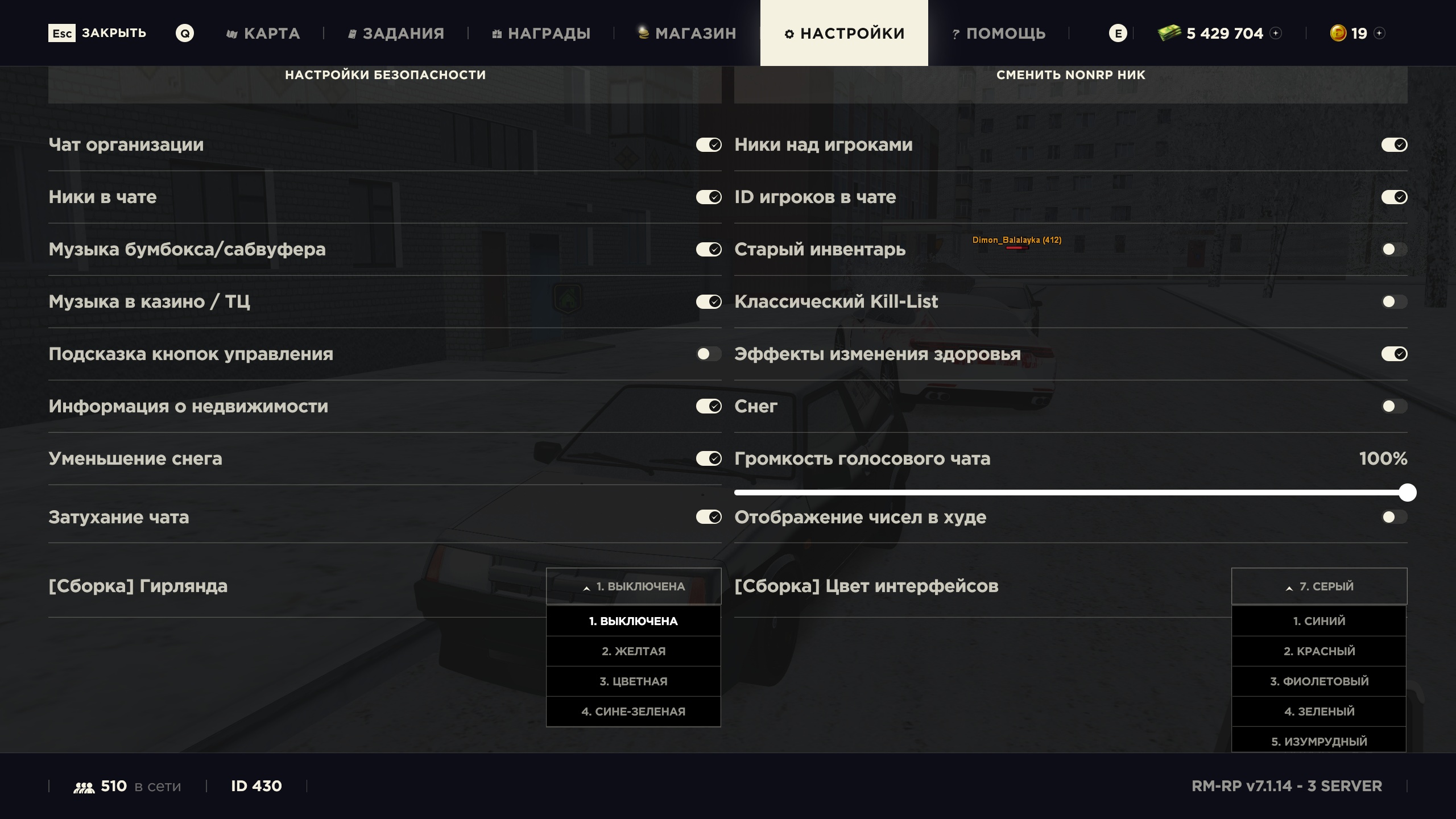
Task: Click the Q previous-tab key icon
Action: [x=185, y=33]
